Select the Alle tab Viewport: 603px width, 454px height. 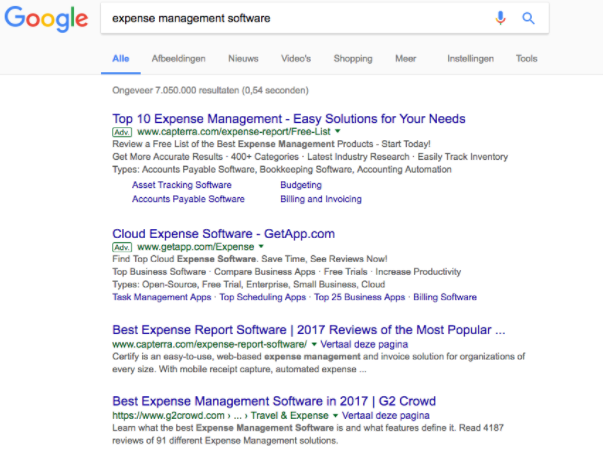pyautogui.click(x=121, y=59)
